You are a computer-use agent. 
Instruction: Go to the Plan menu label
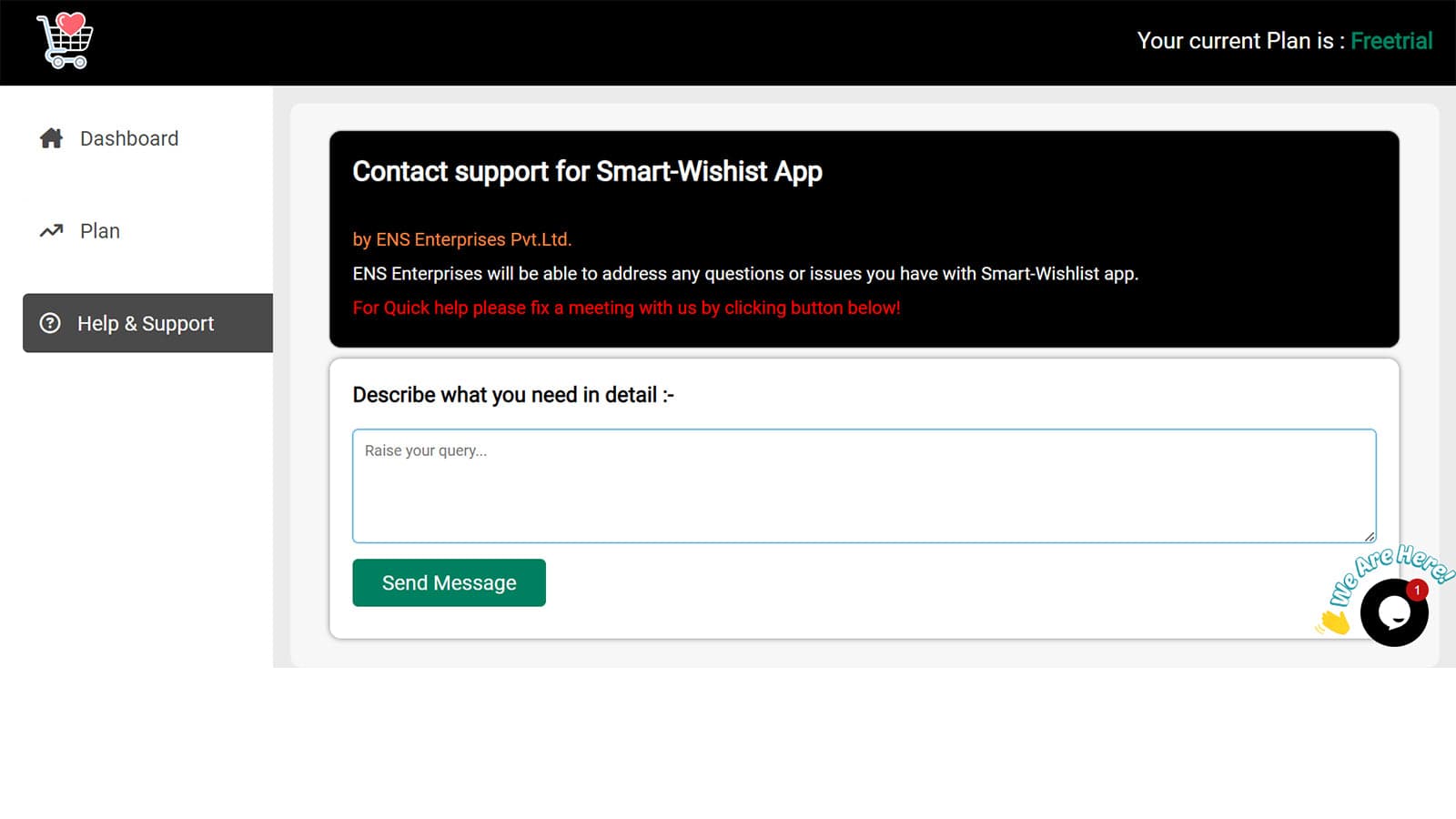(100, 231)
